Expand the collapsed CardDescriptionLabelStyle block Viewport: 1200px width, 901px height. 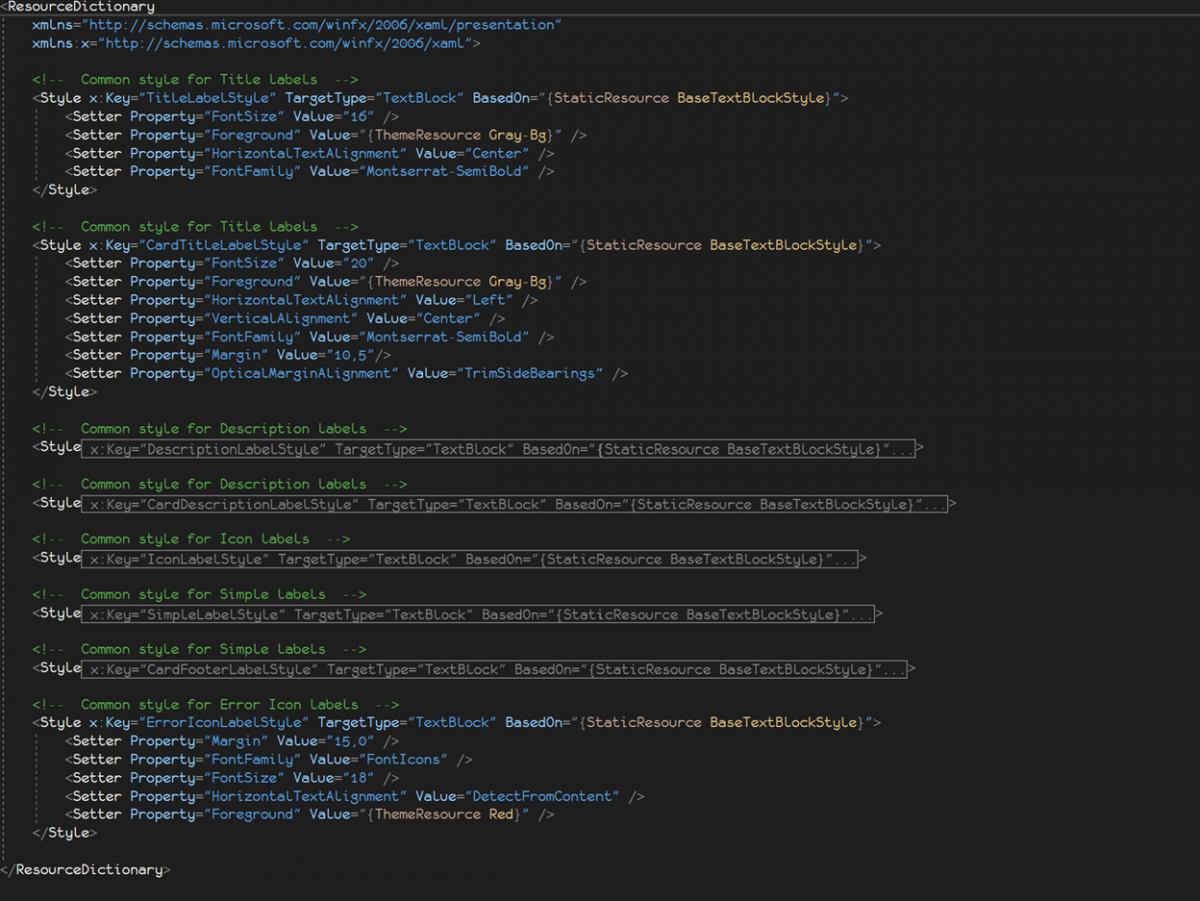[517, 504]
